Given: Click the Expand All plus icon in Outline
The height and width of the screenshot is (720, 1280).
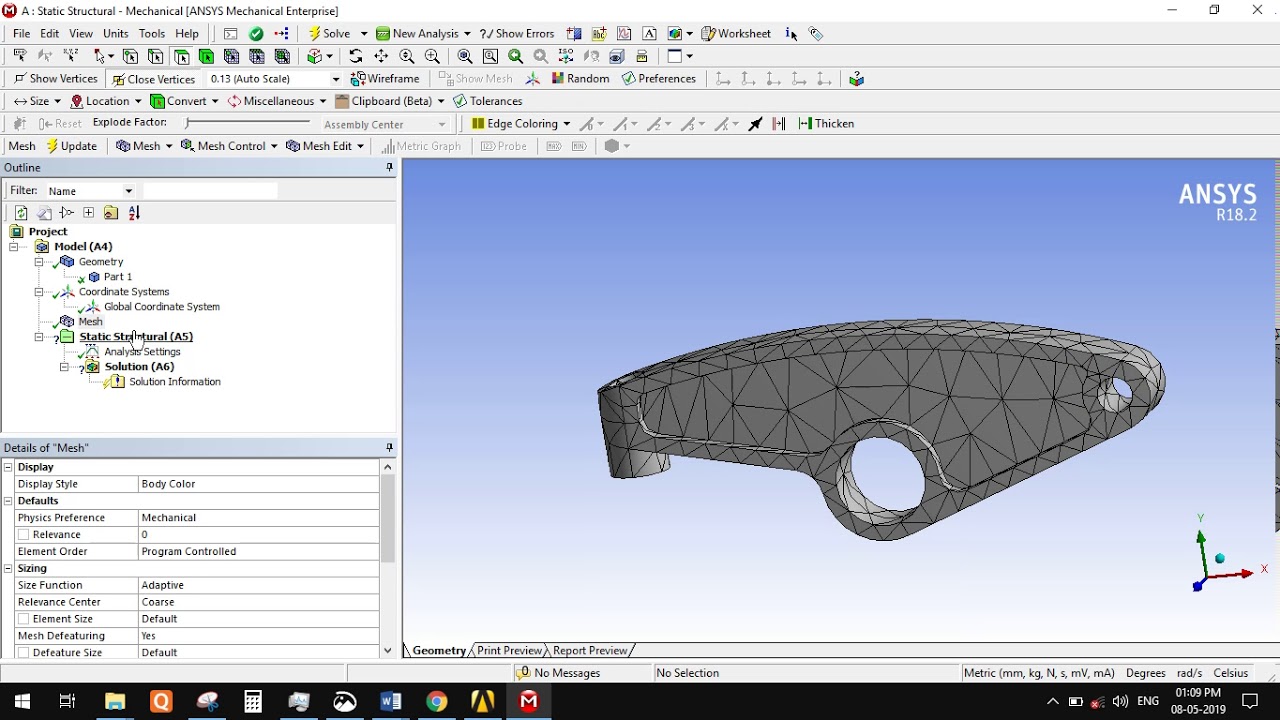Looking at the screenshot, I should [89, 212].
